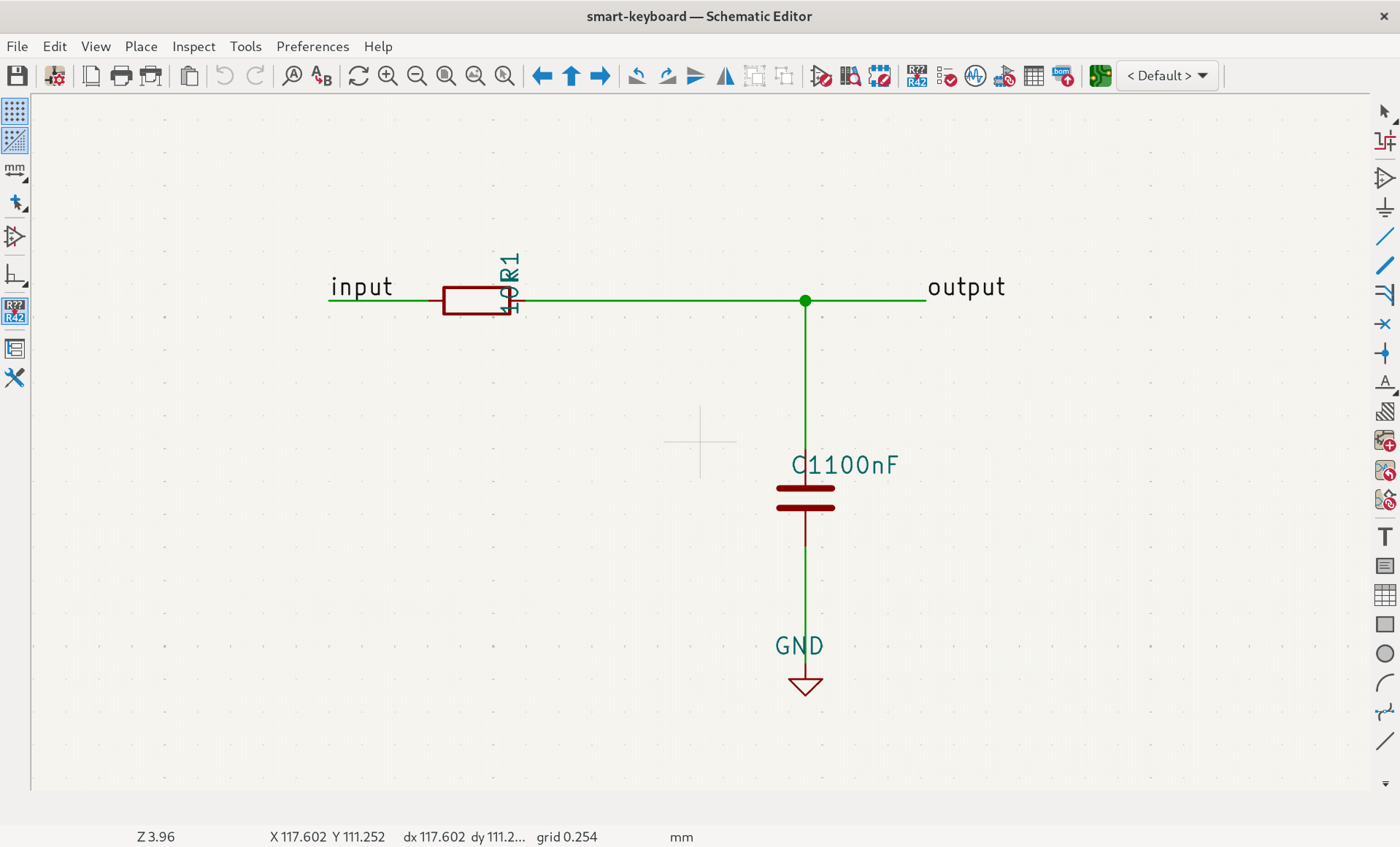Open the Symbol Fields table editor
This screenshot has height=847, width=1400.
click(1034, 76)
